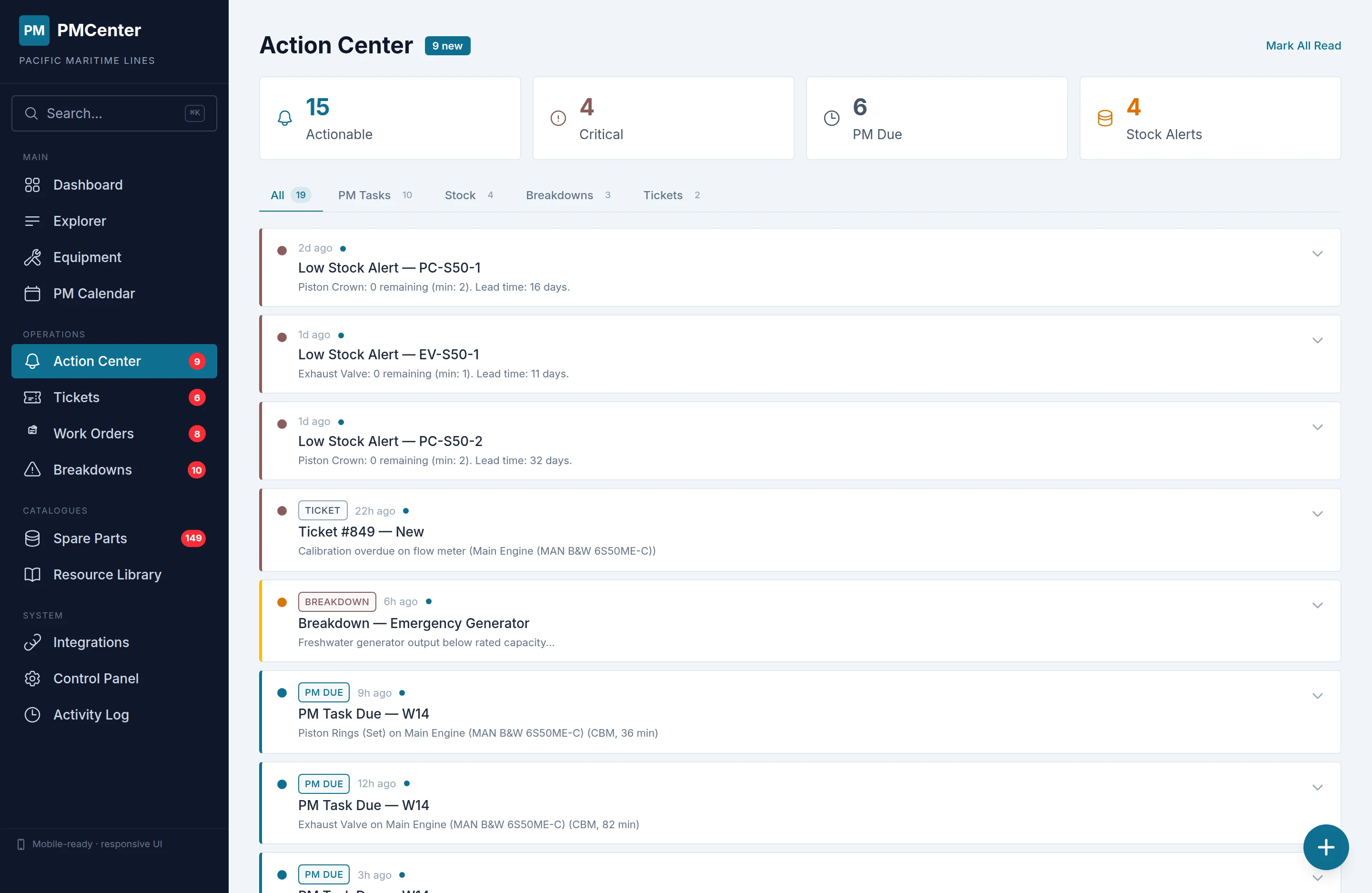Open Spare Parts database icon

coord(32,538)
